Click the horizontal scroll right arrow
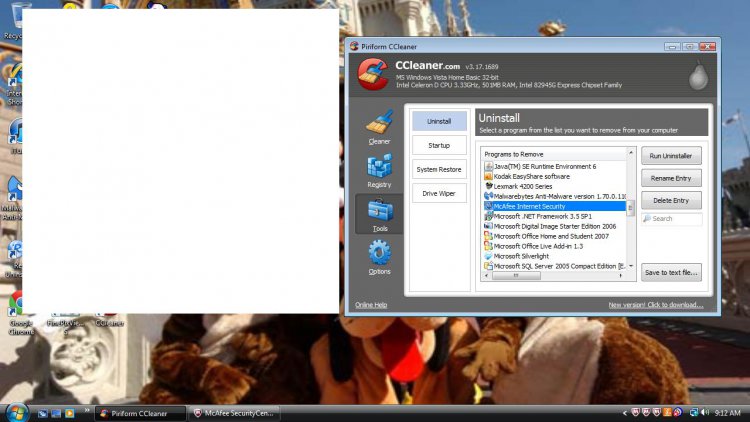 pos(621,276)
